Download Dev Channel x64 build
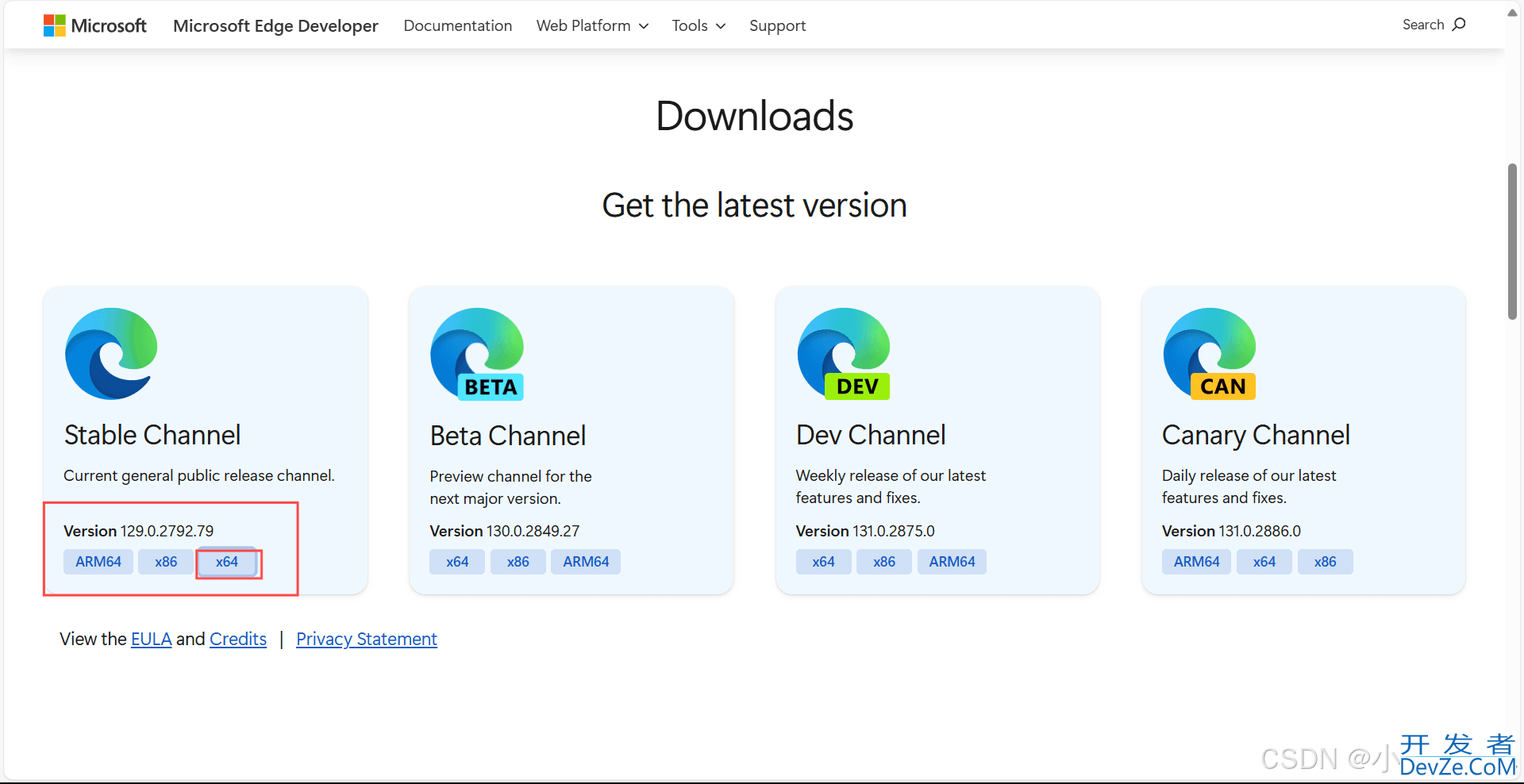This screenshot has height=784, width=1524. click(823, 562)
